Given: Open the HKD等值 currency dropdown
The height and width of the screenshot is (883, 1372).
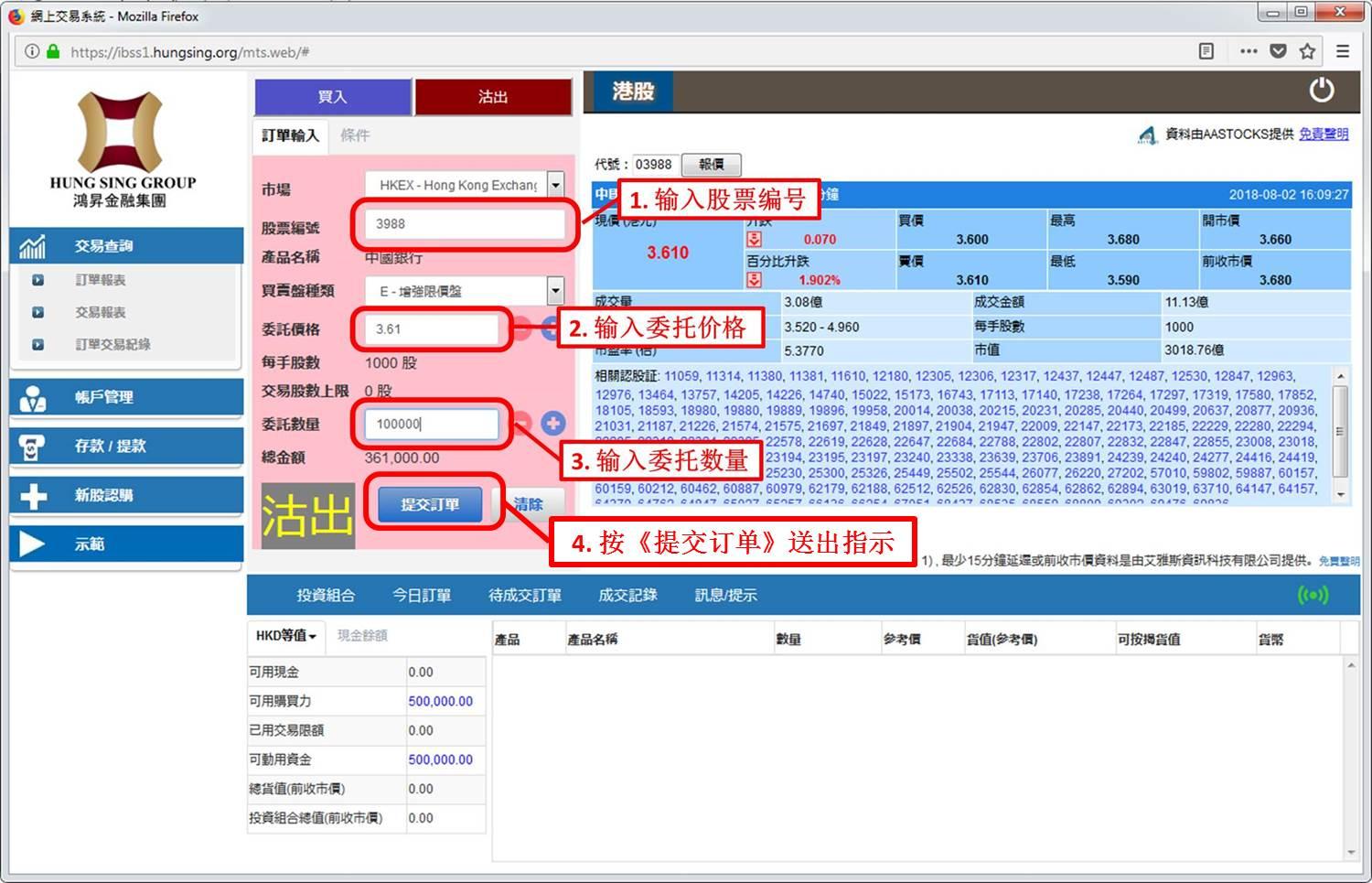Looking at the screenshot, I should point(285,636).
